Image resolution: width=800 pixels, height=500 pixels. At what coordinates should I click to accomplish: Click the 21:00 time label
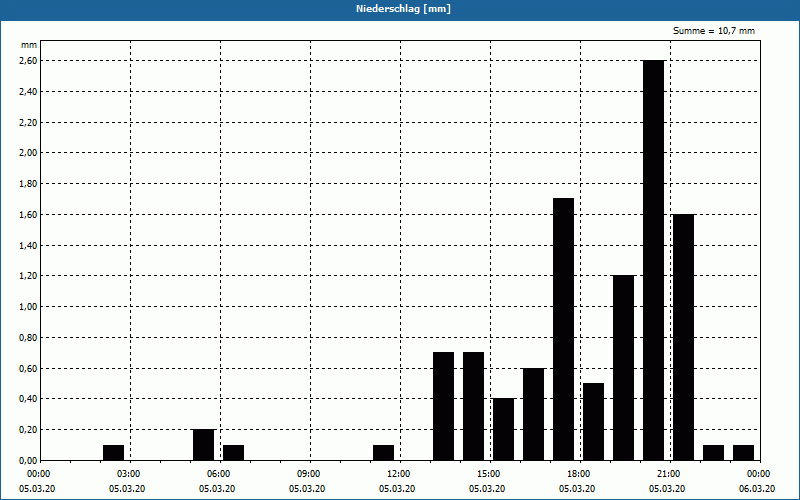click(670, 474)
